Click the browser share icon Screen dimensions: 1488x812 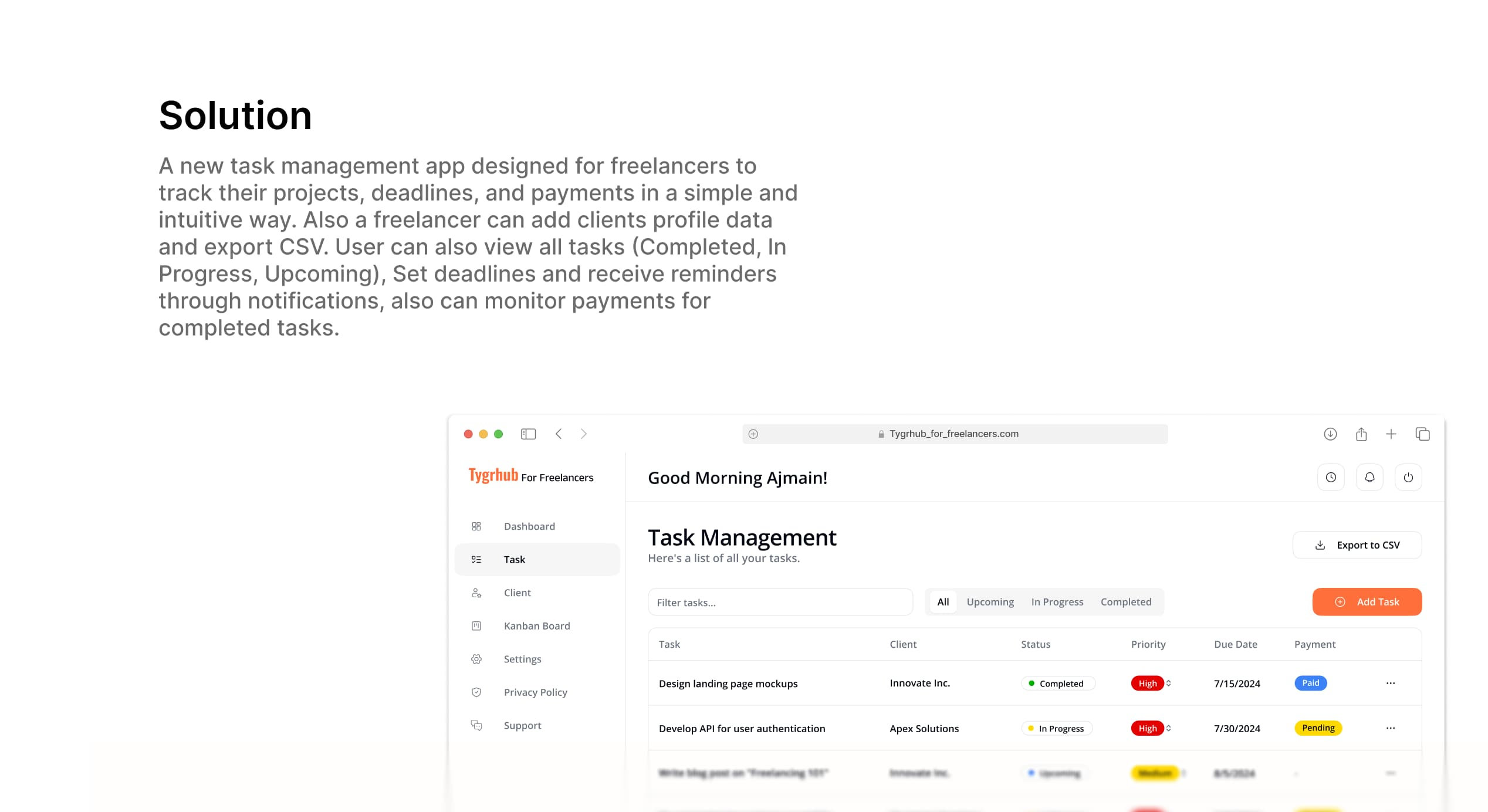point(1362,434)
